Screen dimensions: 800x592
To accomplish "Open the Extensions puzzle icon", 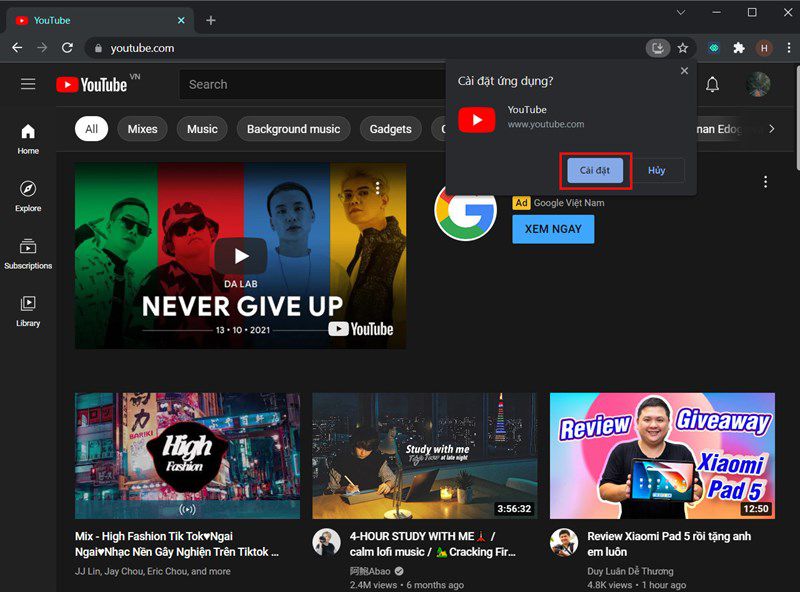I will (x=739, y=48).
